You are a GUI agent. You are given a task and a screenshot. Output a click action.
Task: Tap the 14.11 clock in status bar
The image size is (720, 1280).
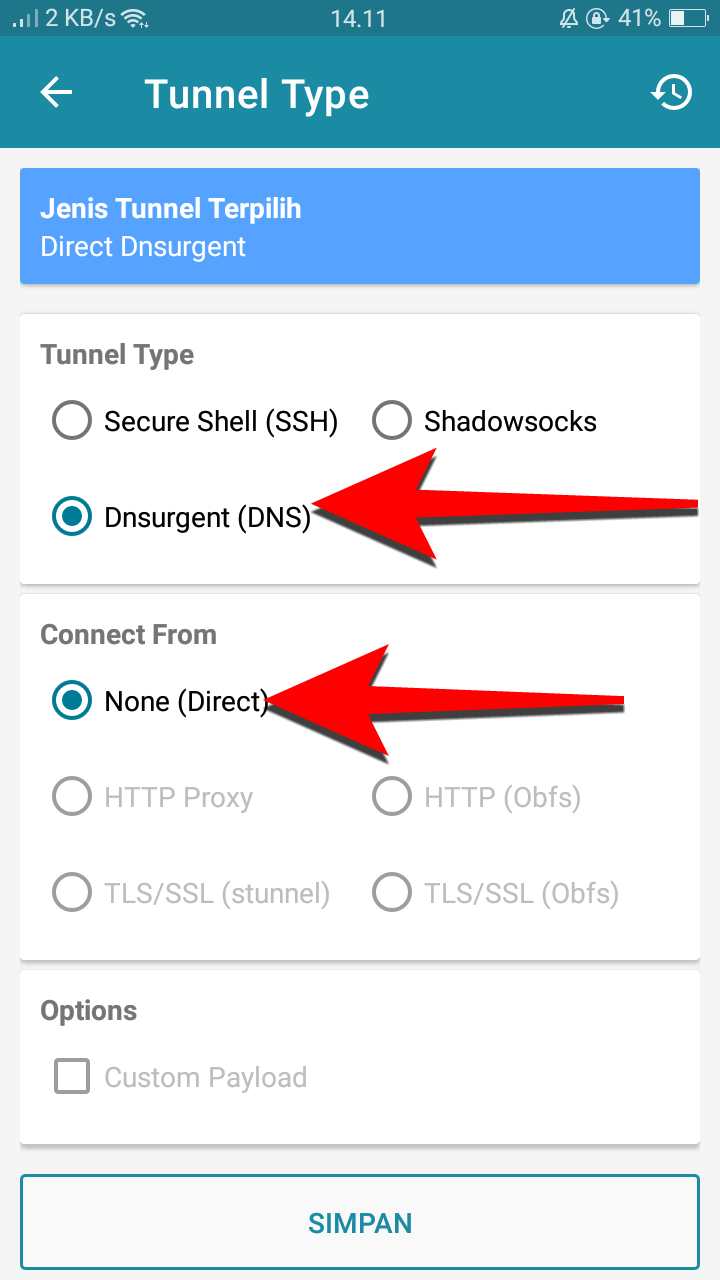[x=358, y=18]
